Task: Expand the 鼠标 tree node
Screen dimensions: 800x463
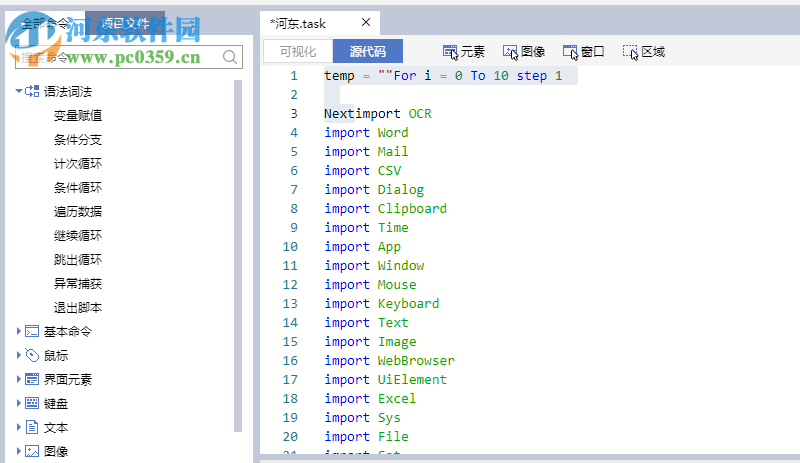Action: (19, 355)
